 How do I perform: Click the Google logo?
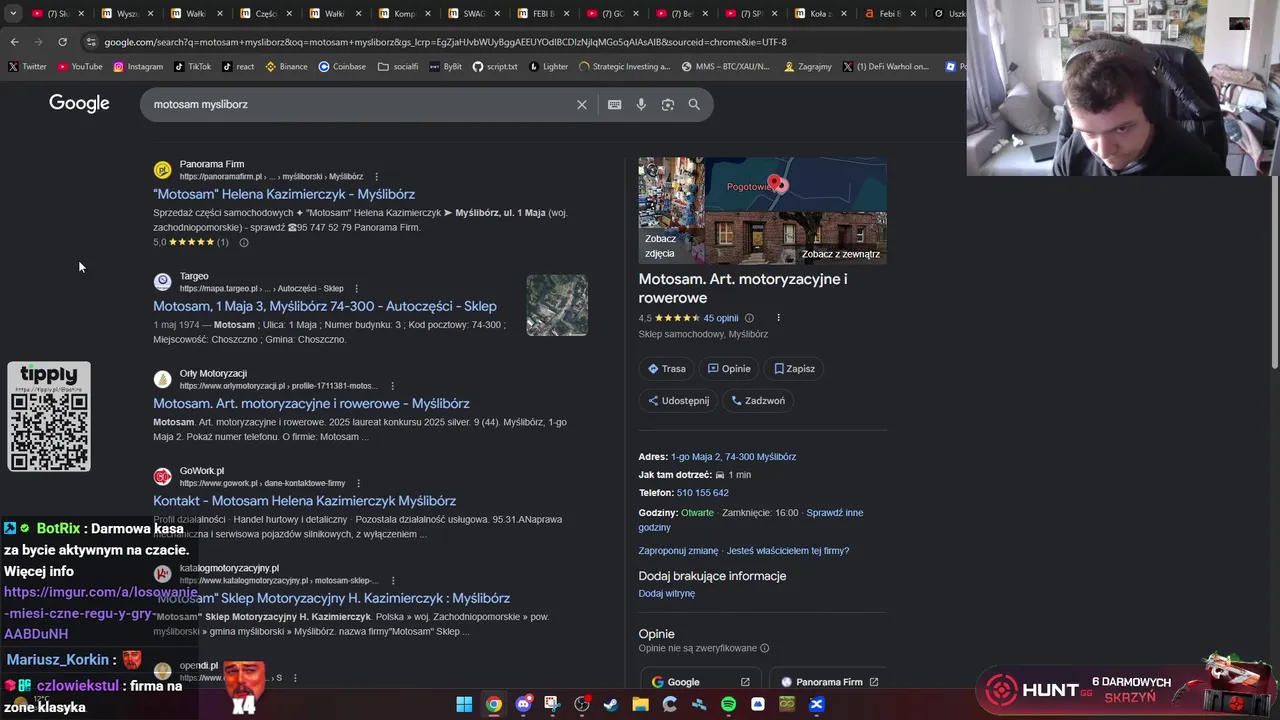pos(79,103)
